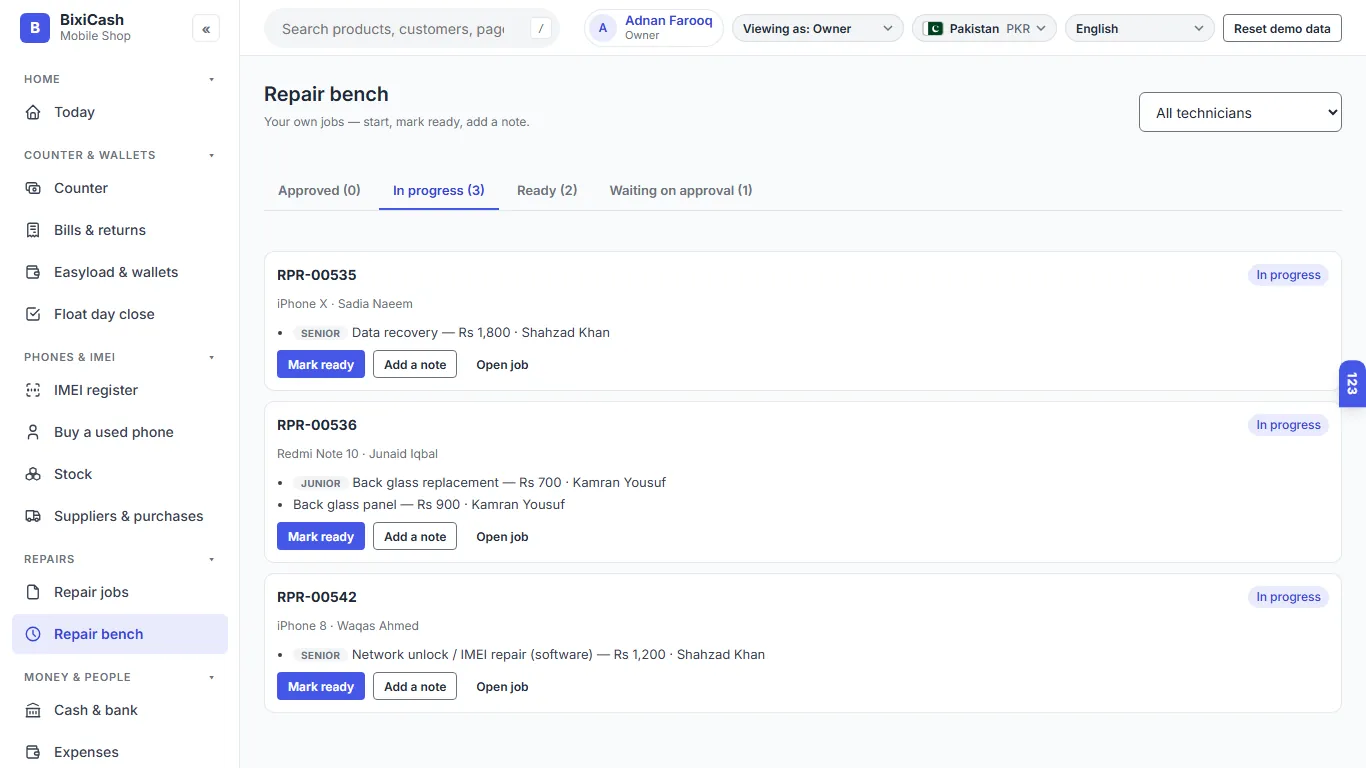Click Reset demo data button
This screenshot has width=1366, height=768.
point(1282,28)
